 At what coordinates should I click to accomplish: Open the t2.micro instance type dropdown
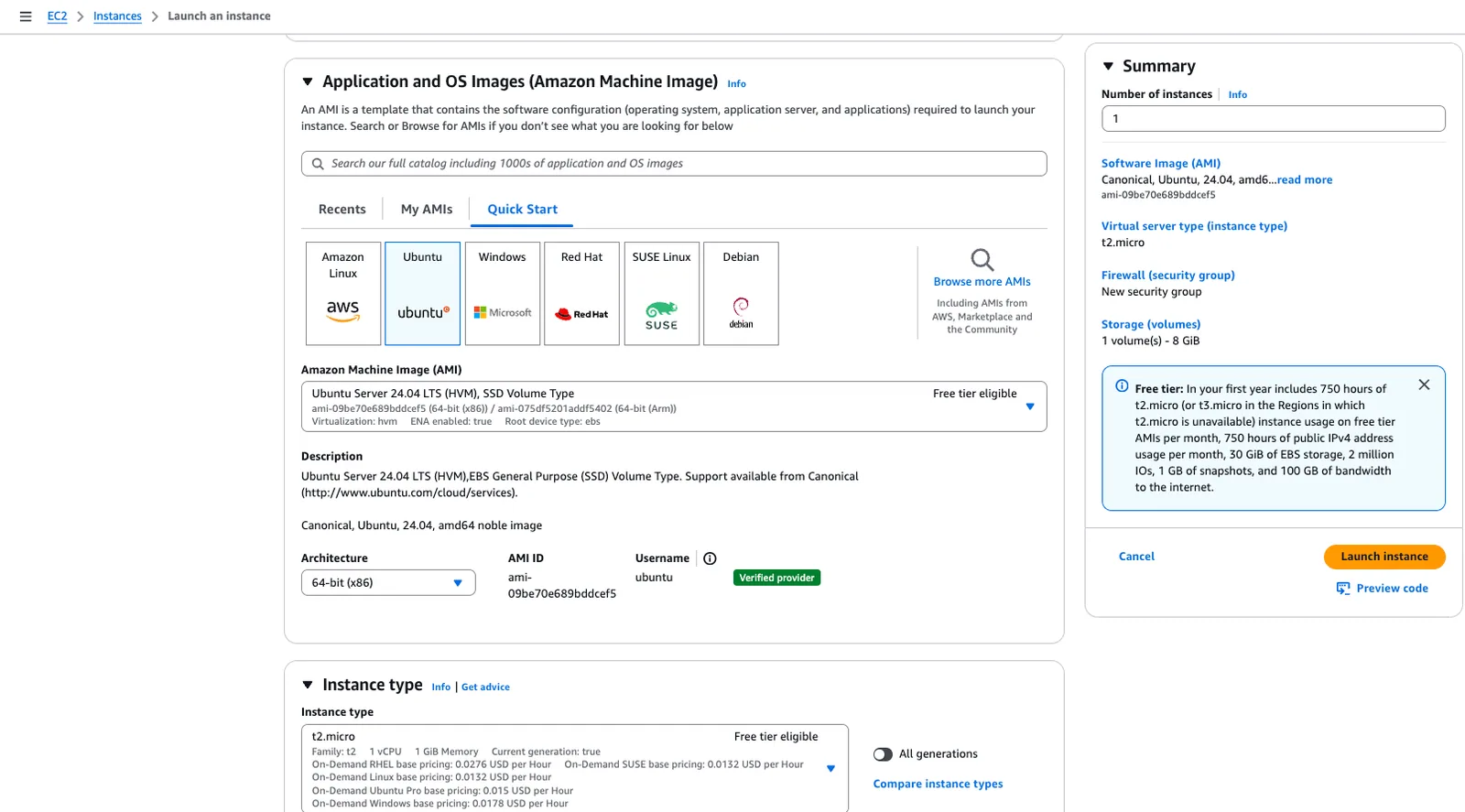point(575,769)
